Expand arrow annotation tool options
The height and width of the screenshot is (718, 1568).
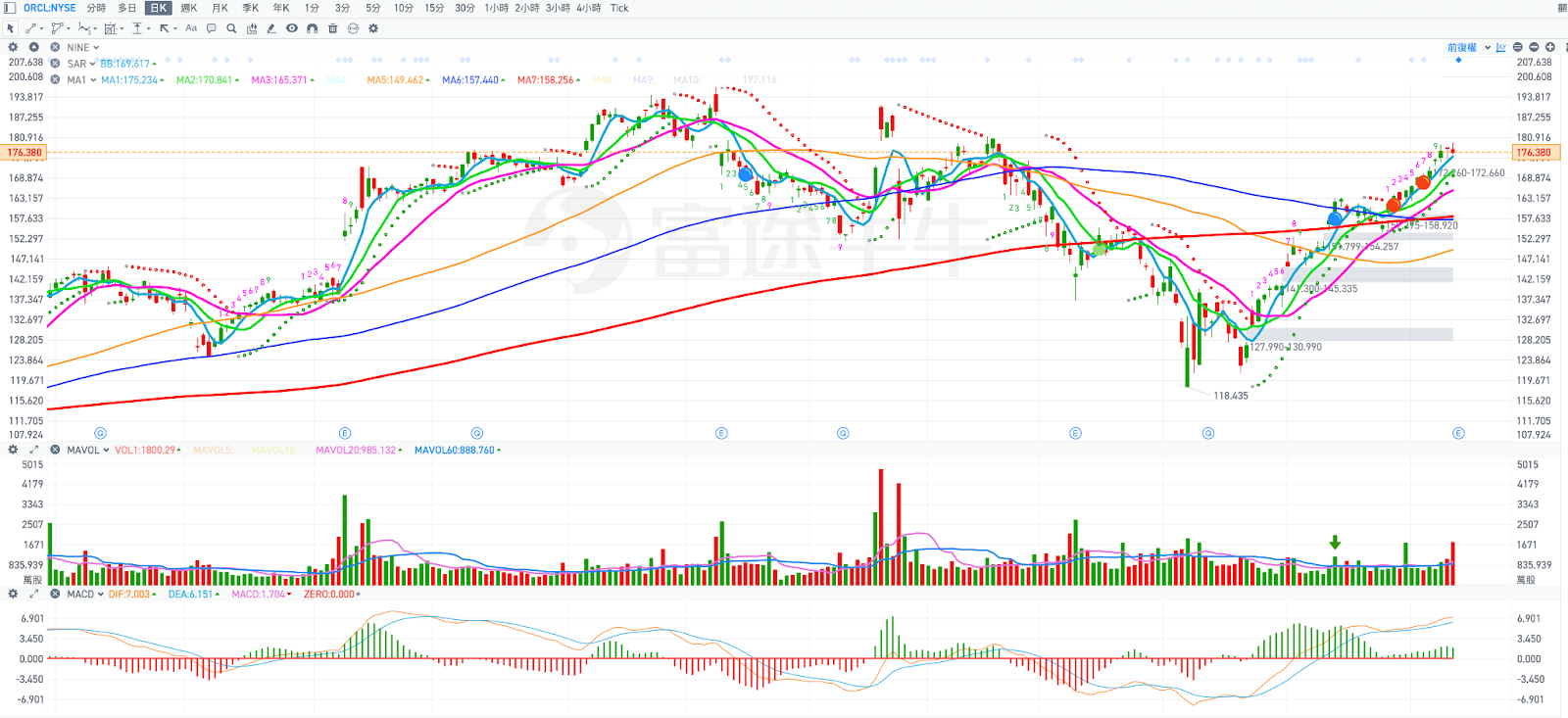pos(174,28)
